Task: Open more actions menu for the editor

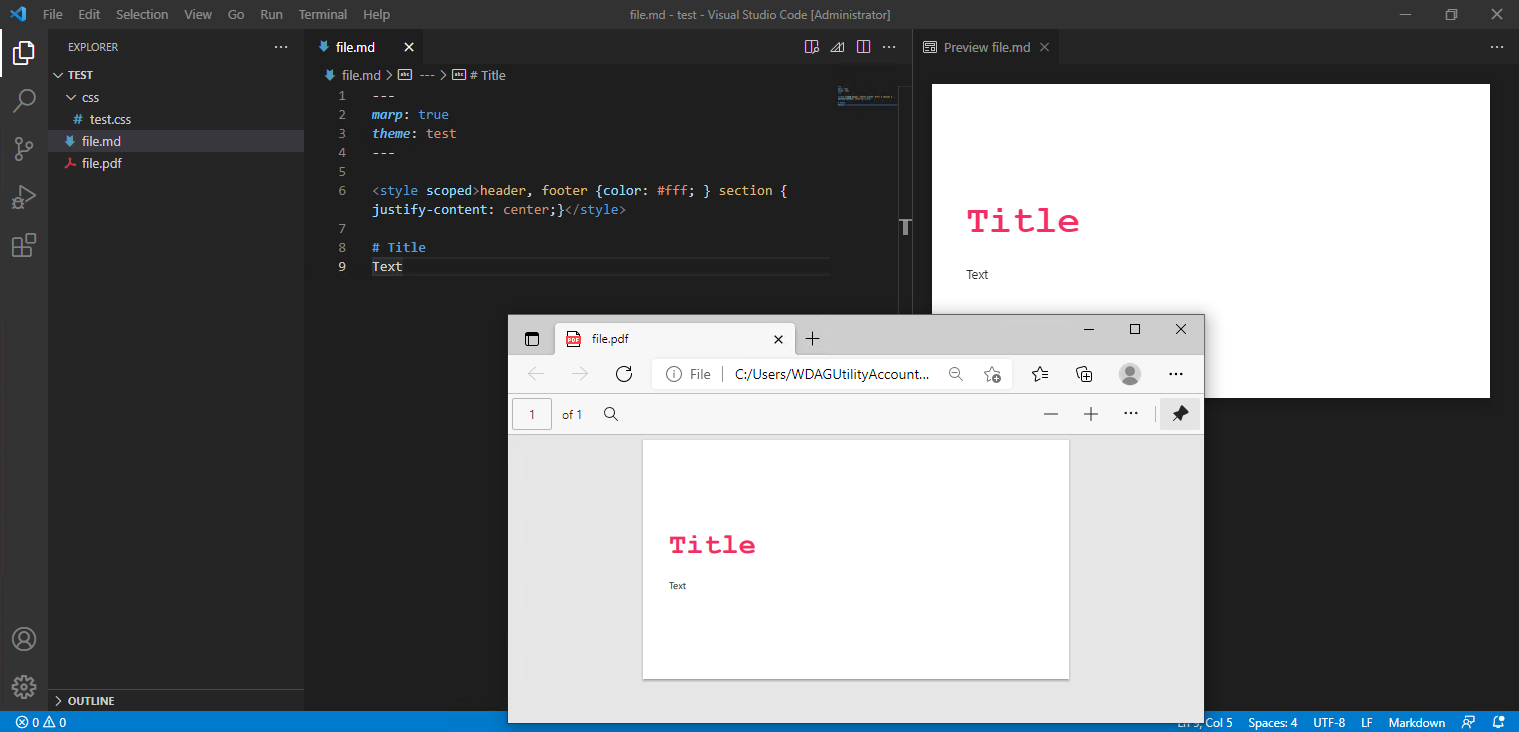Action: pyautogui.click(x=889, y=46)
